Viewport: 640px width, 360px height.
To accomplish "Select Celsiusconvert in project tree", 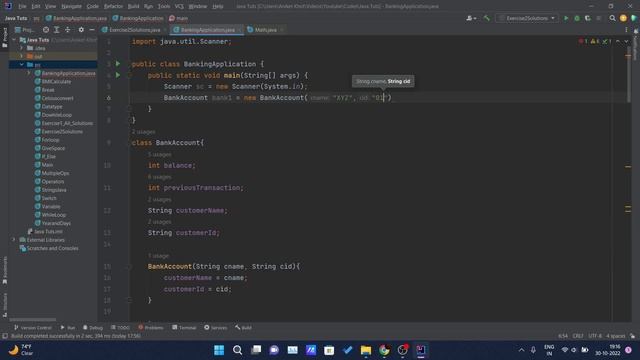I will pos(57,98).
